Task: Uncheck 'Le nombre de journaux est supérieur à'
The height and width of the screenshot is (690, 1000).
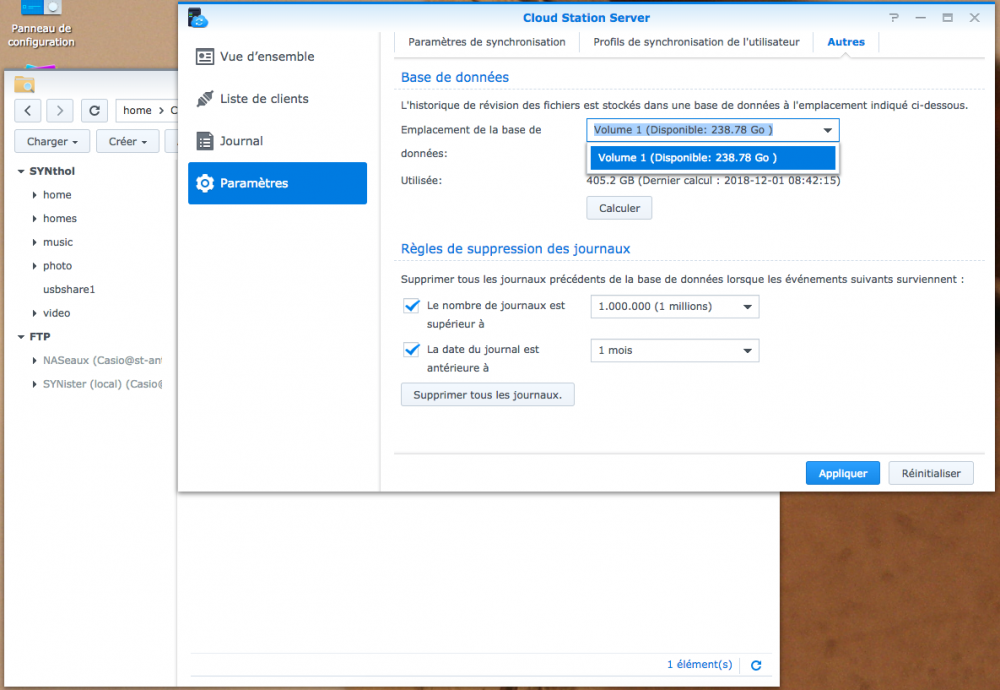Action: (x=411, y=306)
